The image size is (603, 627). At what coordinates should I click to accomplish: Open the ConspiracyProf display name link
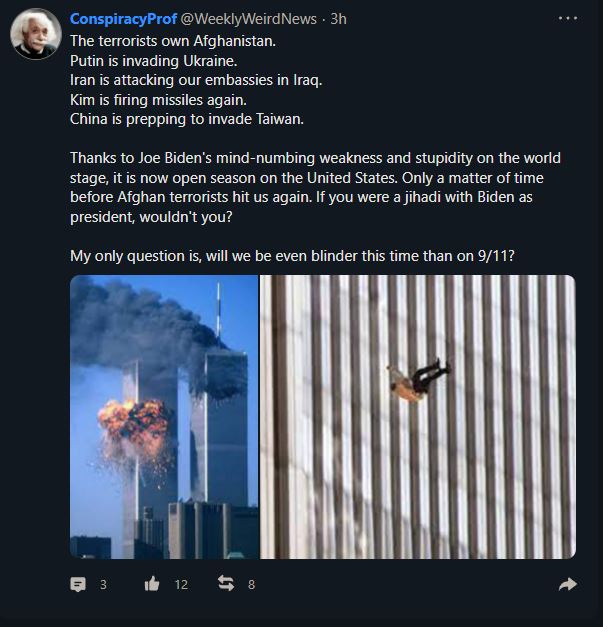coord(123,19)
